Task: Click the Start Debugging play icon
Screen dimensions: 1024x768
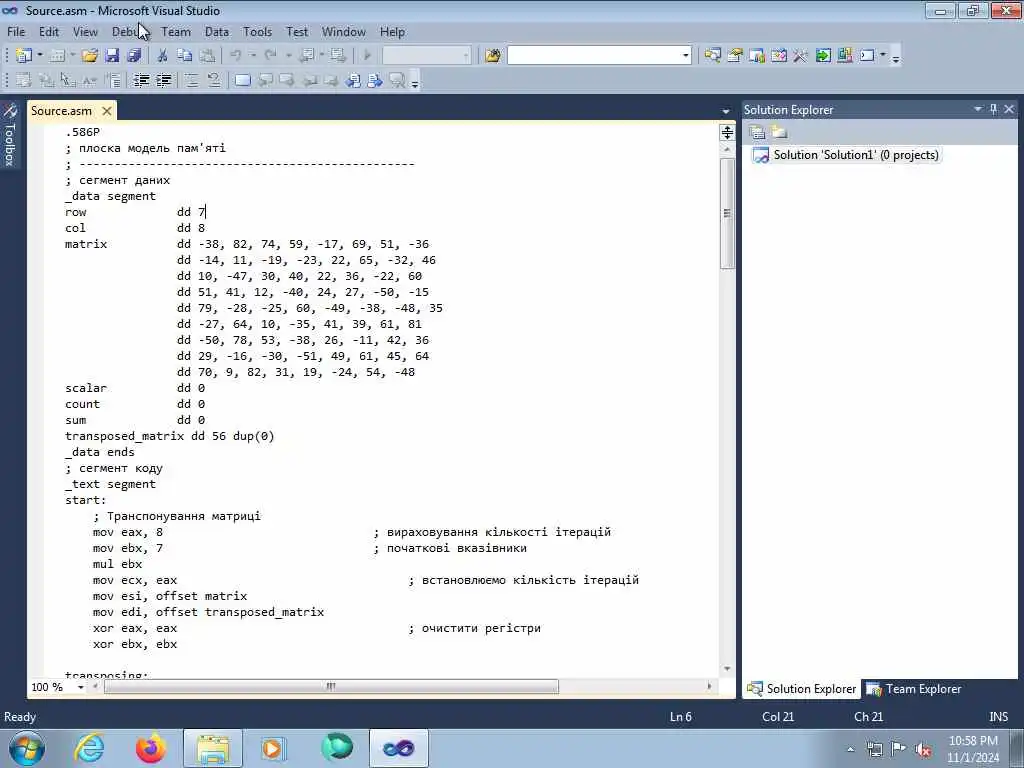Action: coord(367,56)
